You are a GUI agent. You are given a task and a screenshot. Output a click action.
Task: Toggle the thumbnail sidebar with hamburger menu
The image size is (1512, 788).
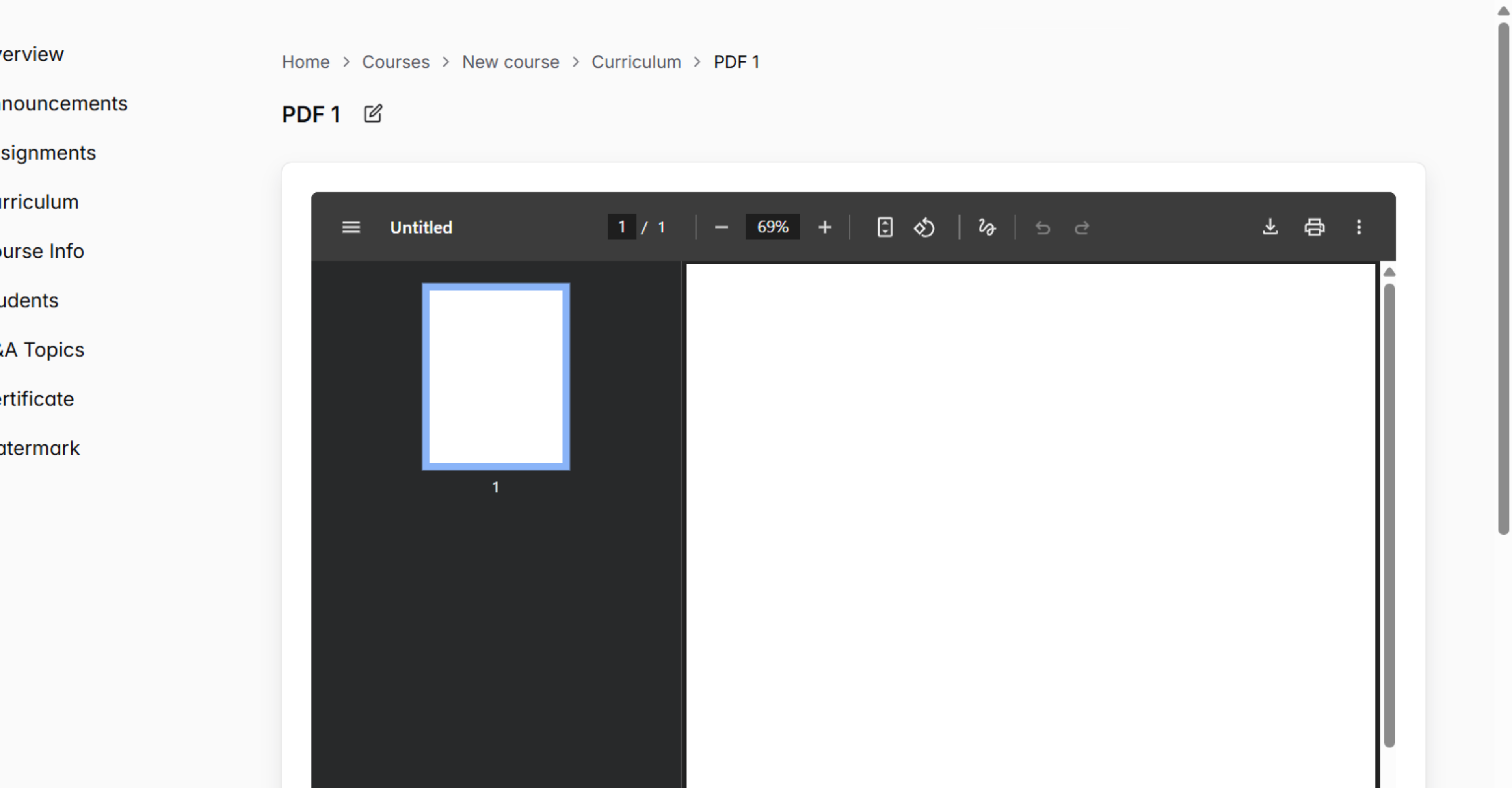tap(350, 227)
